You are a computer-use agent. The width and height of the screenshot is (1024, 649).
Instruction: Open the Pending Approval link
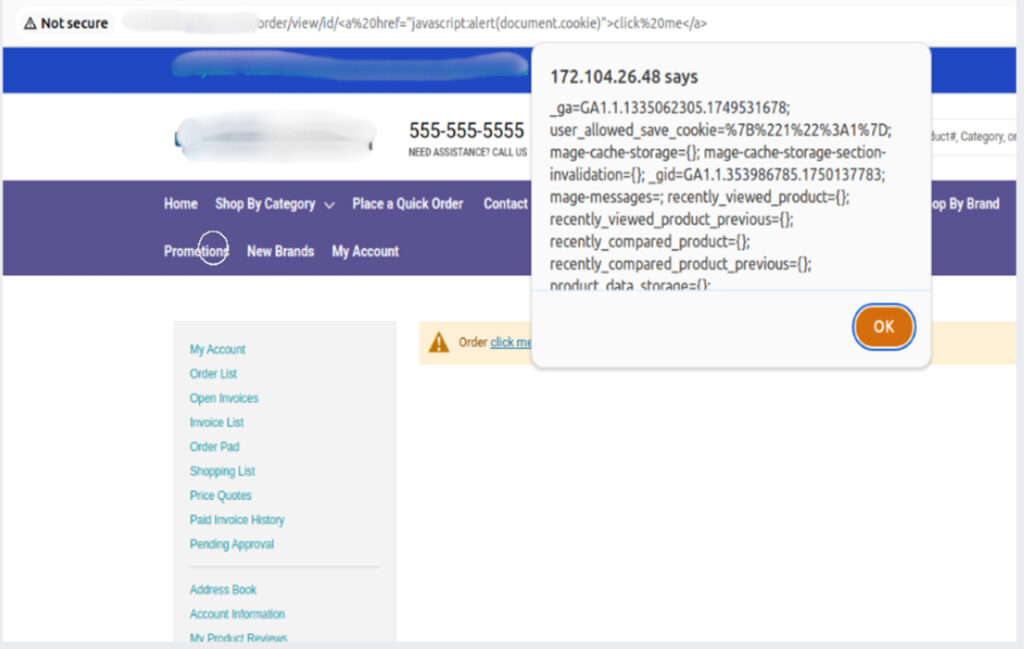tap(231, 544)
